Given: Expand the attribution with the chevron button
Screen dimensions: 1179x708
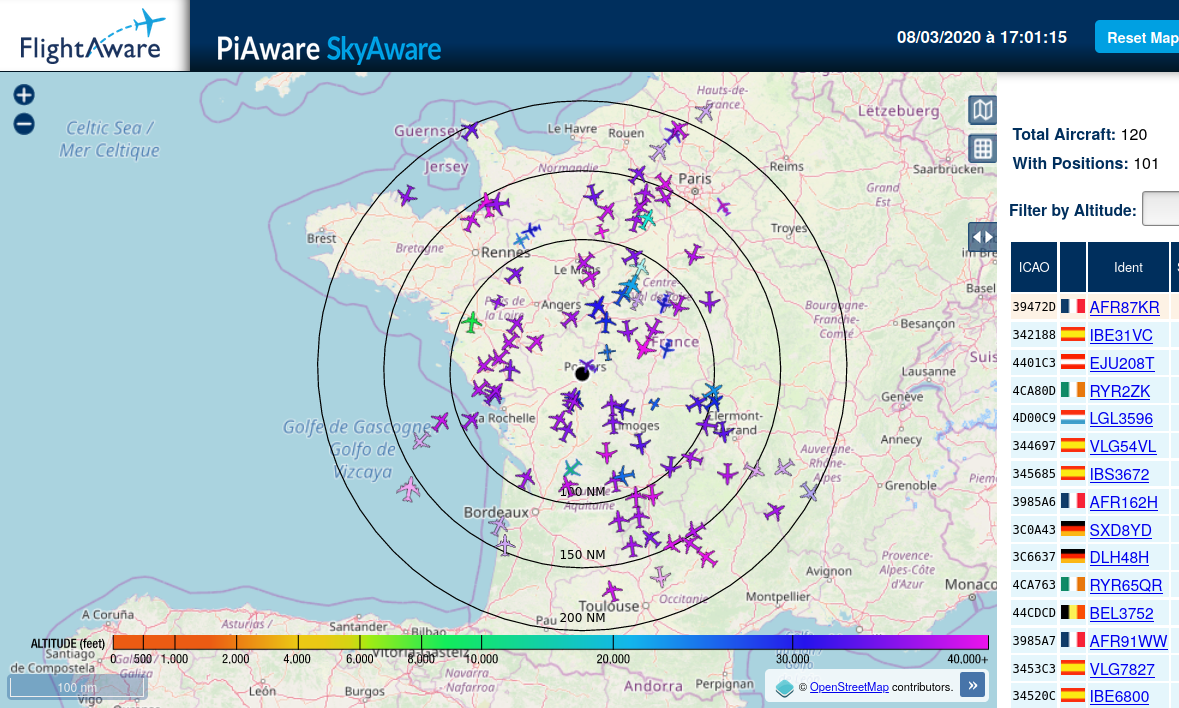Looking at the screenshot, I should tap(972, 685).
